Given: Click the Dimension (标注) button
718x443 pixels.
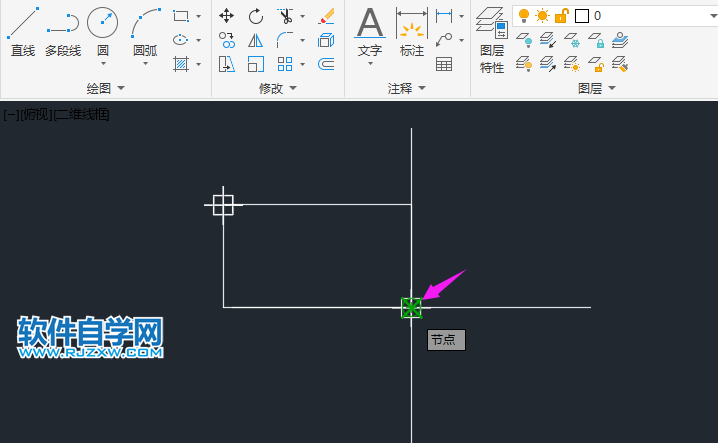Looking at the screenshot, I should pyautogui.click(x=412, y=30).
